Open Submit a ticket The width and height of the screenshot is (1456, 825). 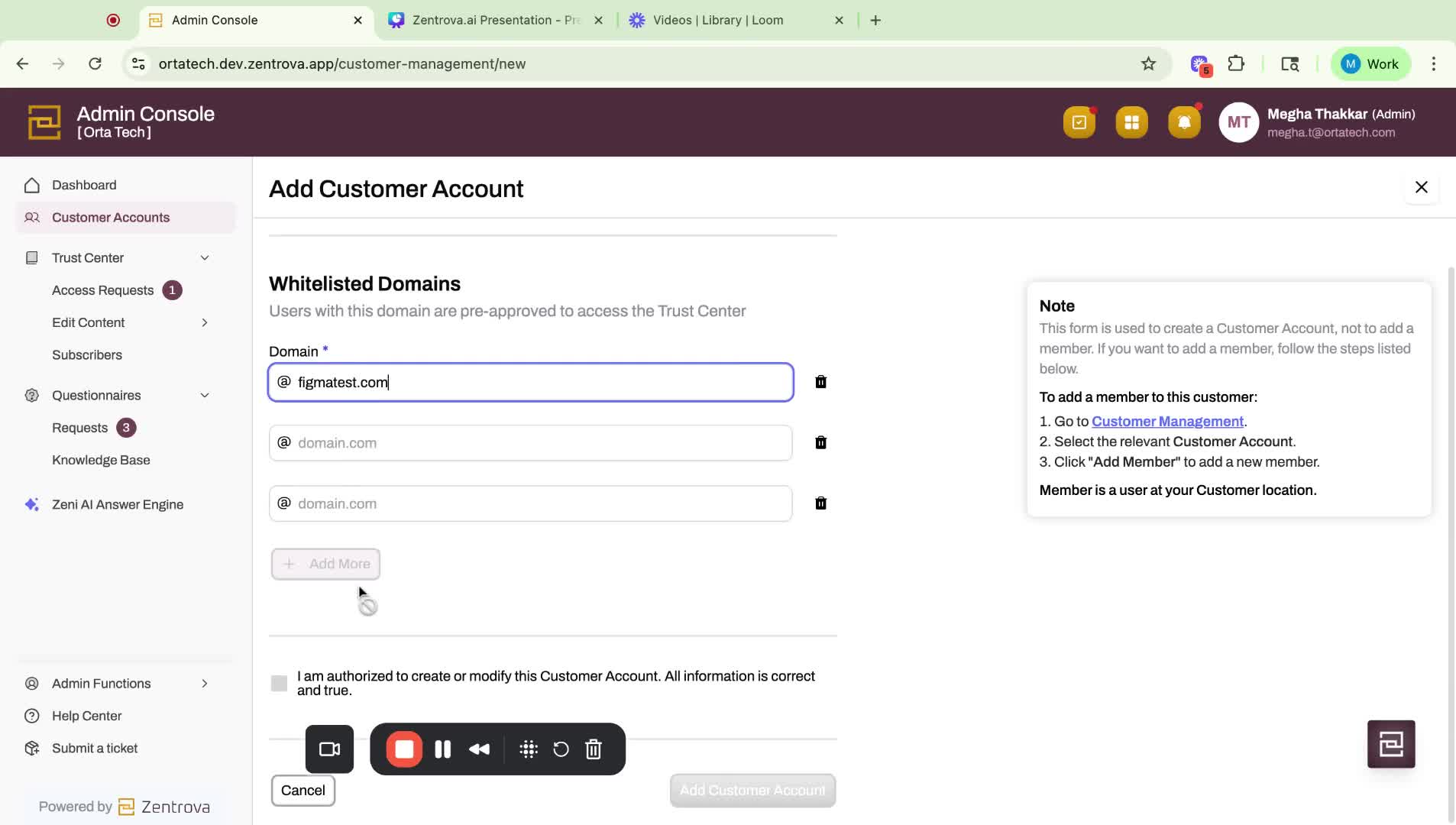pyautogui.click(x=95, y=749)
